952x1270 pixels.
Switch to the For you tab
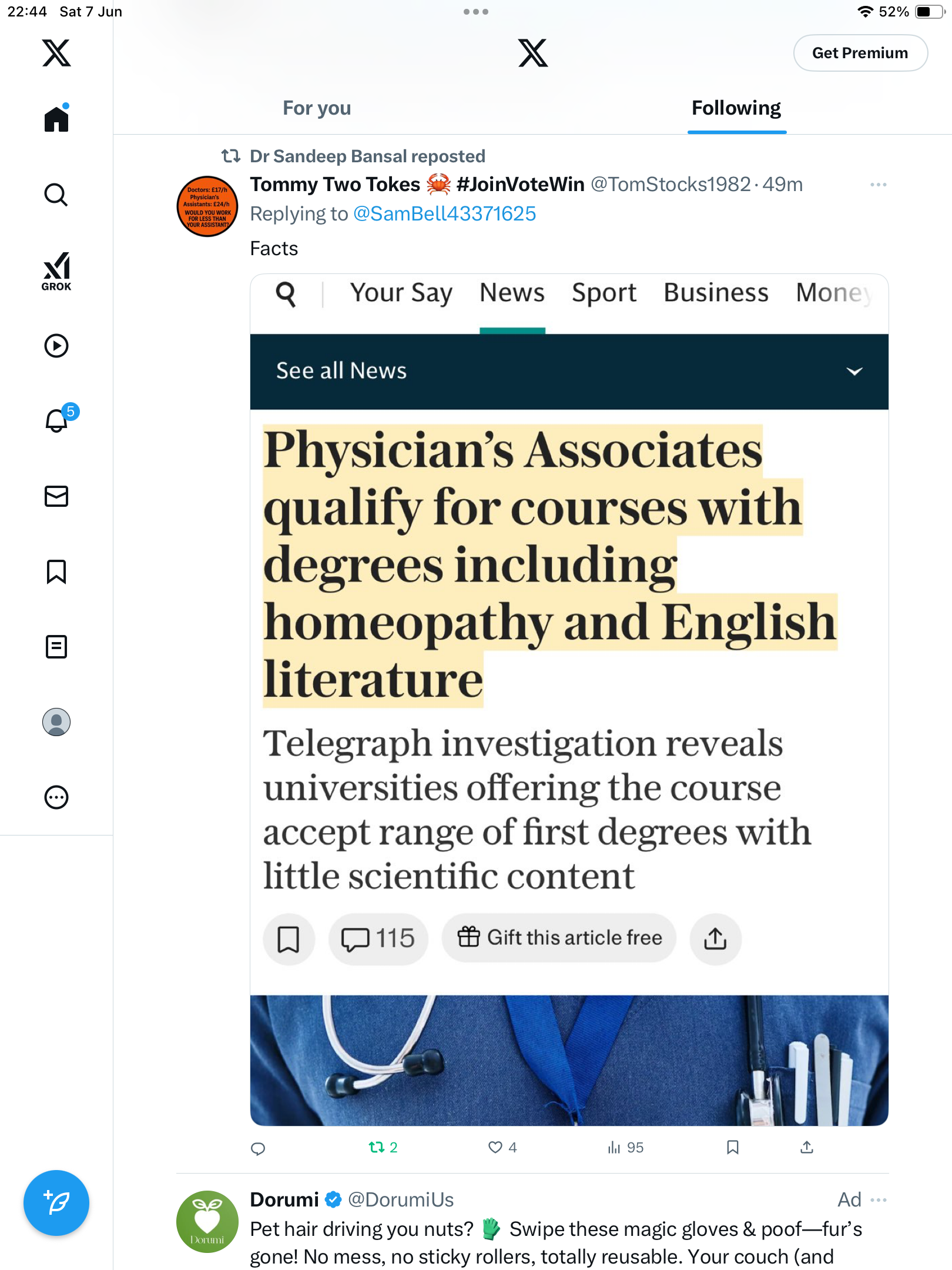point(317,108)
